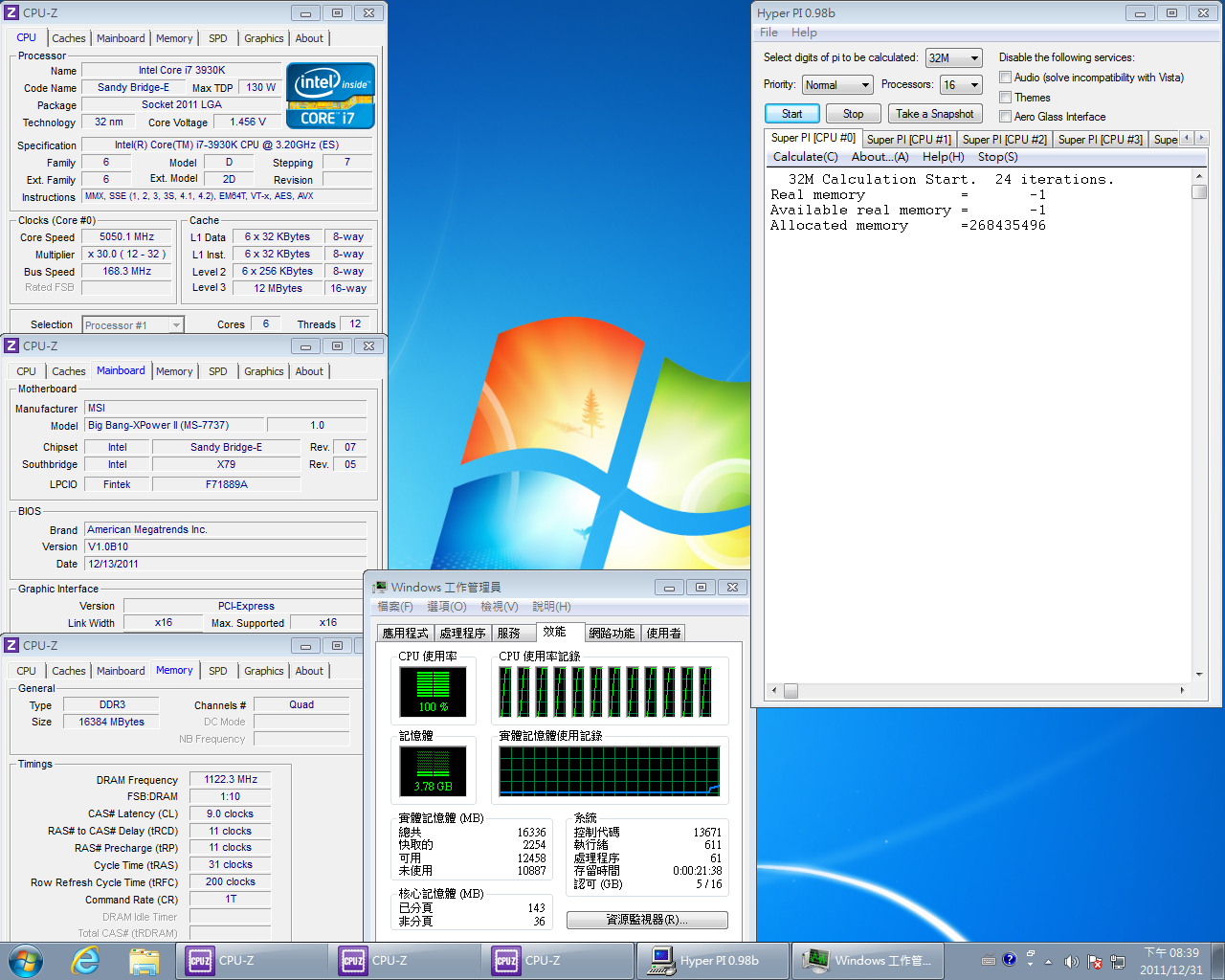Click the Task Manager title bar icon
This screenshot has width=1225, height=980.
(x=380, y=587)
